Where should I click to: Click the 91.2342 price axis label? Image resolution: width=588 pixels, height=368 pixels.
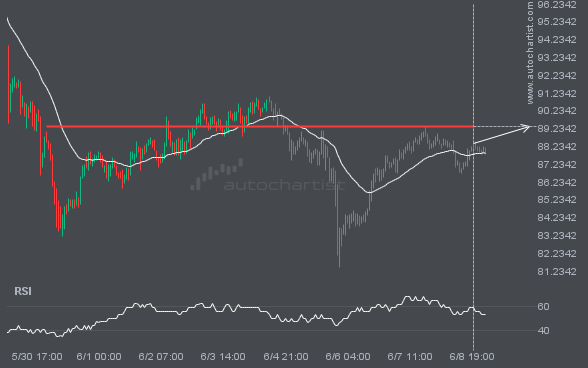click(556, 93)
